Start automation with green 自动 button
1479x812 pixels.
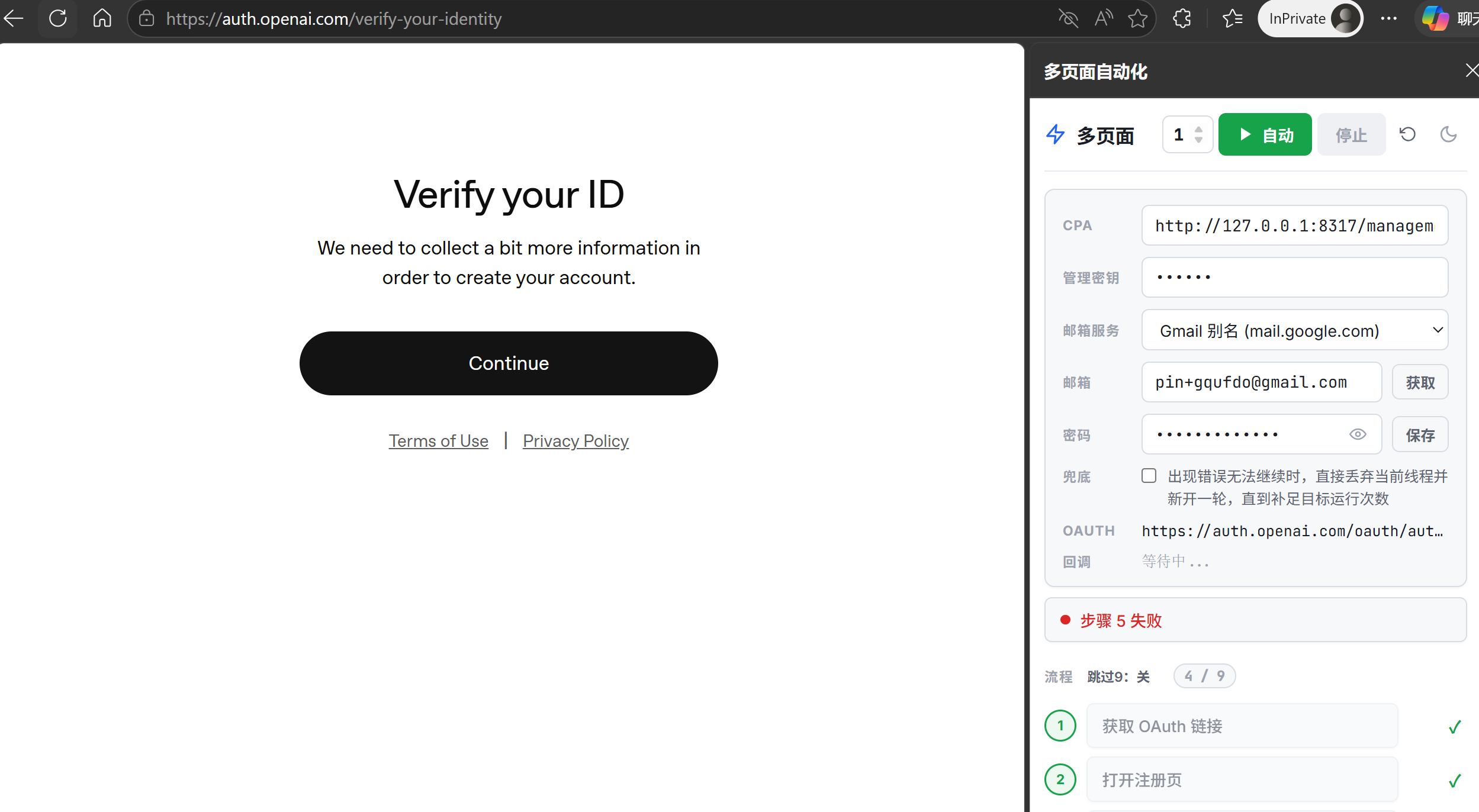click(1265, 134)
